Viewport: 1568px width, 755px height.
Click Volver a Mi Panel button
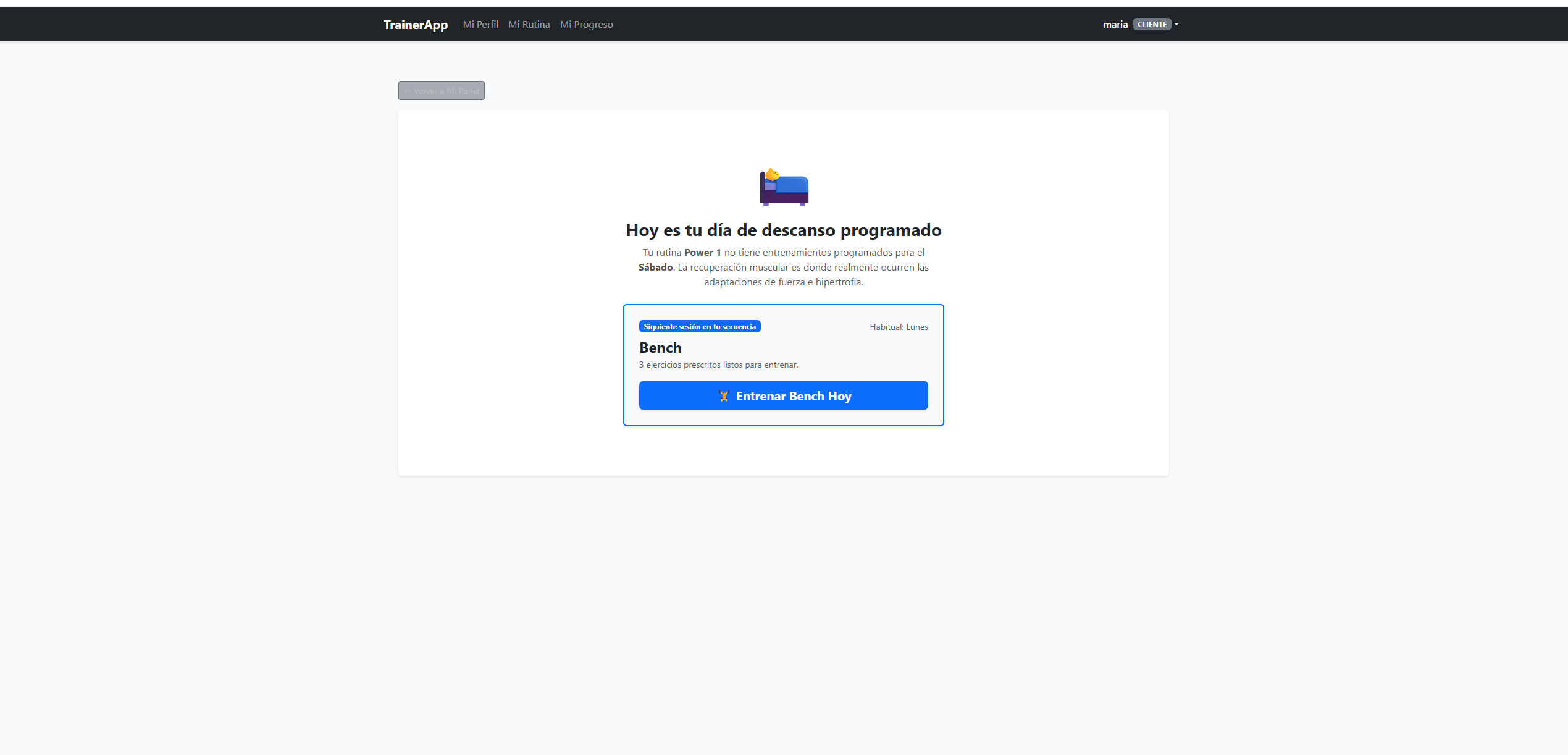click(x=441, y=91)
